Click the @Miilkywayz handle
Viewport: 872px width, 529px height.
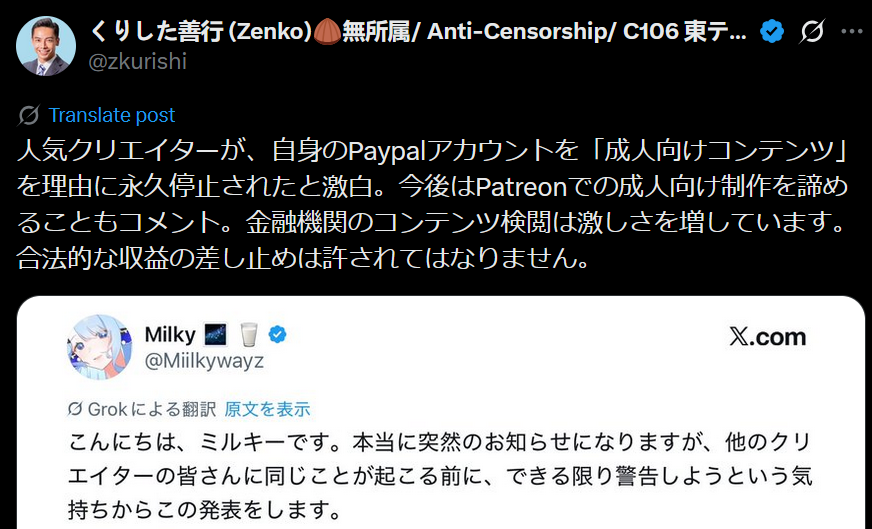(204, 360)
